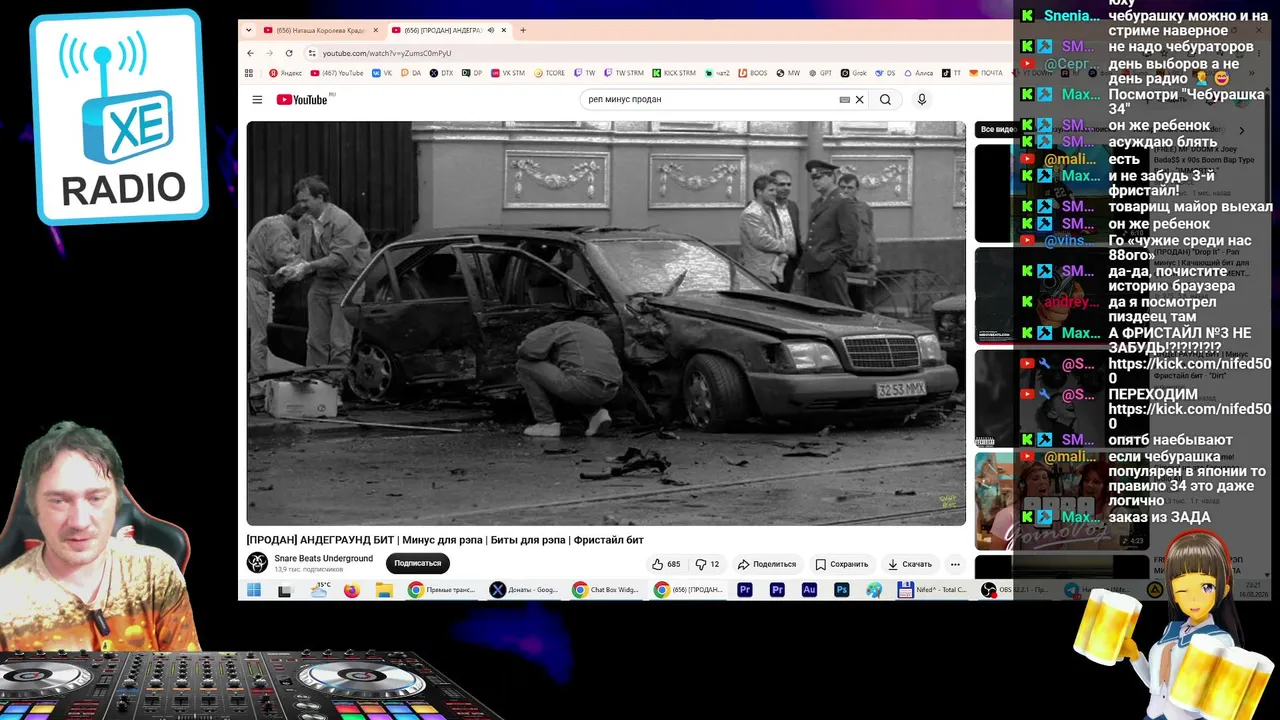Open the KICK STRM bookmark
1280x720 pixels.
(674, 73)
